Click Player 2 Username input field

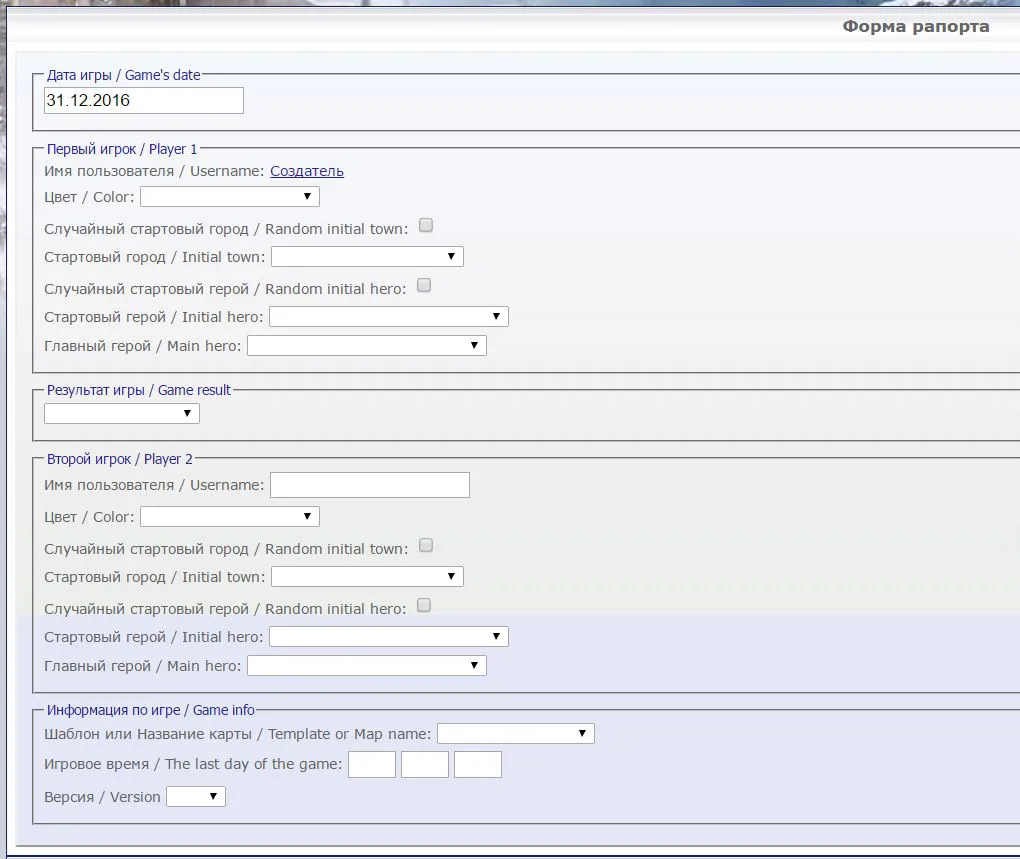pos(370,485)
